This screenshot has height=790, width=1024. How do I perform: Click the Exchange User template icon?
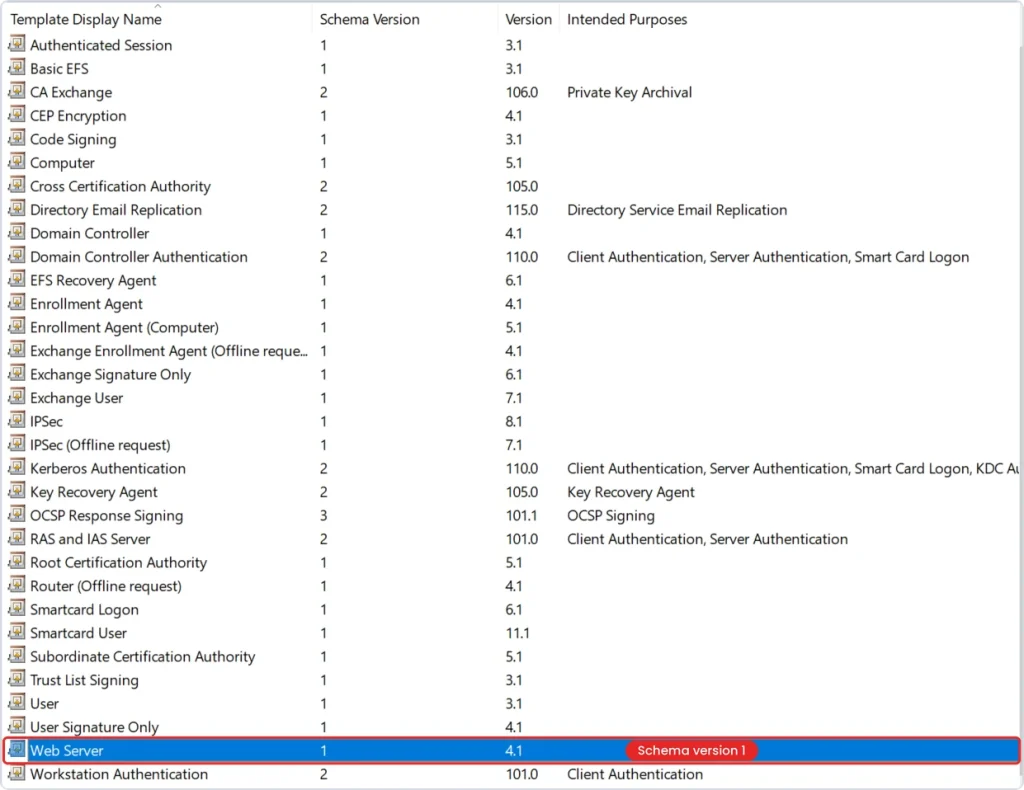pos(16,397)
